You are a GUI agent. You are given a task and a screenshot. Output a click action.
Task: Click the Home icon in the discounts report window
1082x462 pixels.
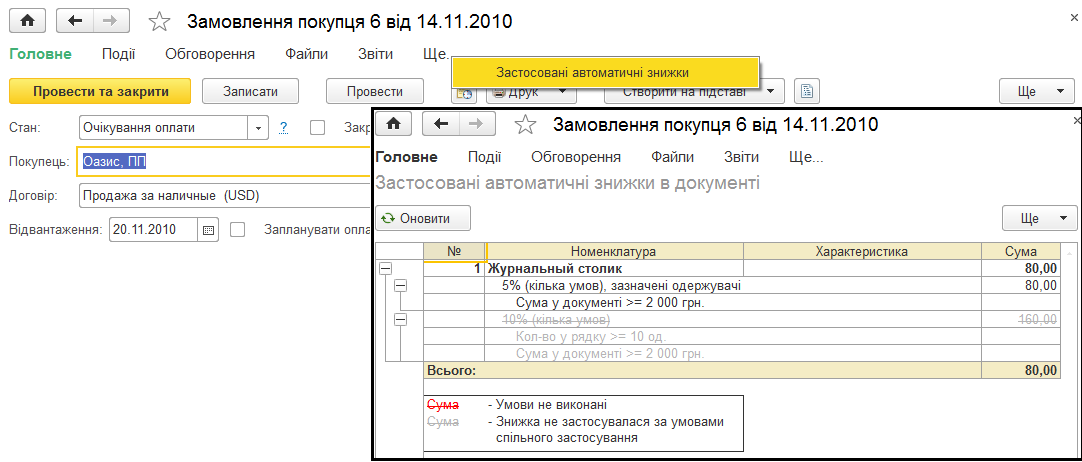[x=393, y=124]
